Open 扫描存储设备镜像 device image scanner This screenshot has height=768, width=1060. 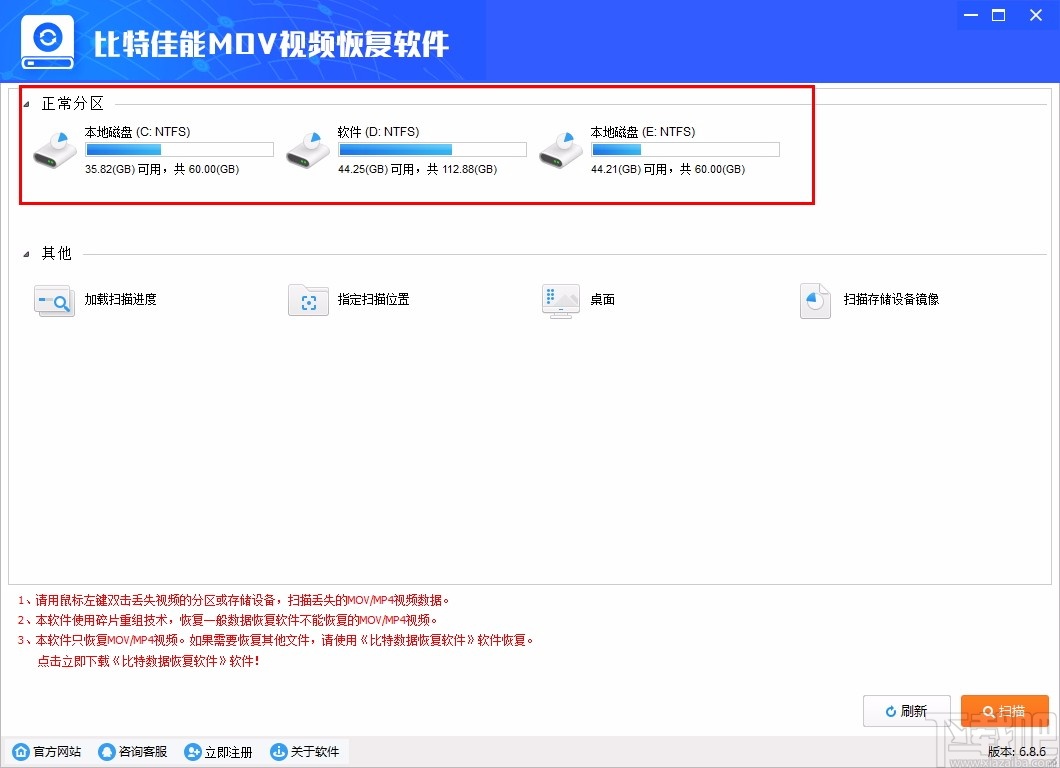coord(815,300)
